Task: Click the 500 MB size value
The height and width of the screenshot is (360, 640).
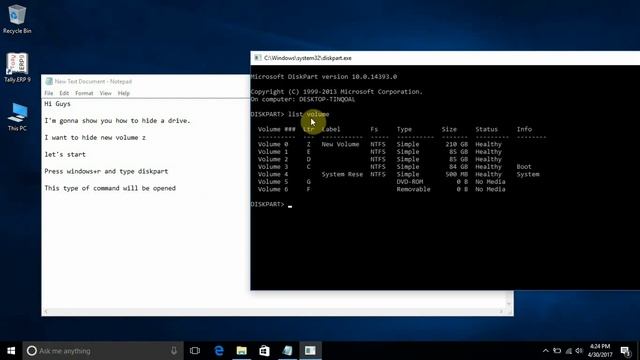Action: point(456,174)
